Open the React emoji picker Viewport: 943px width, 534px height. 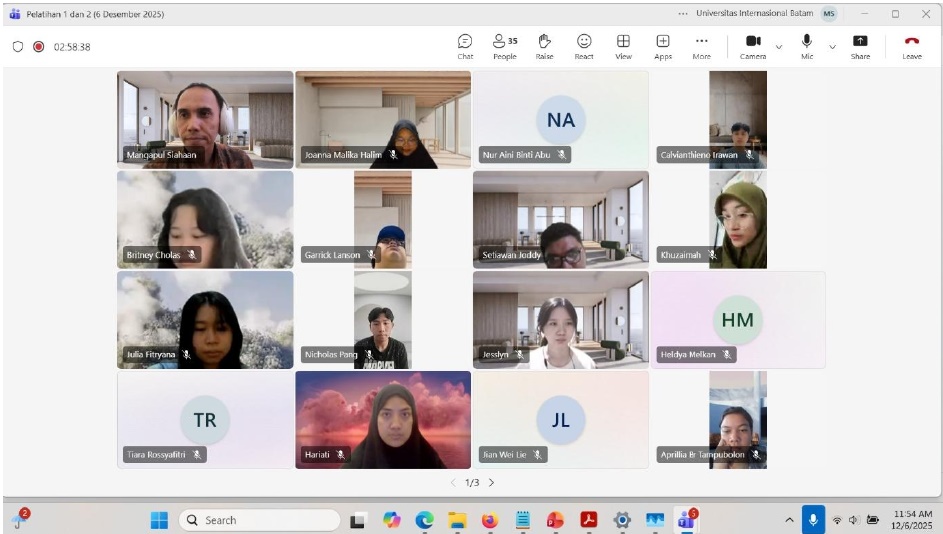[x=584, y=46]
